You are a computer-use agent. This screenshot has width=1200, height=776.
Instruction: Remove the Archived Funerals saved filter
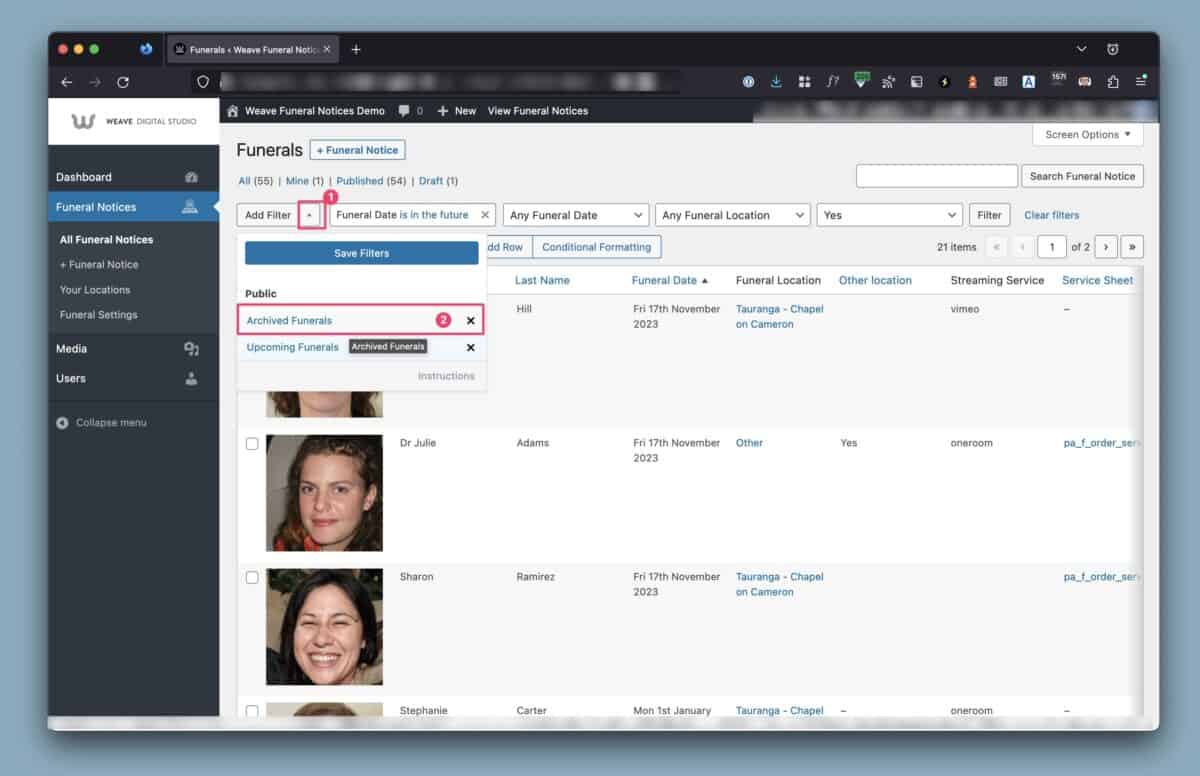click(x=471, y=321)
